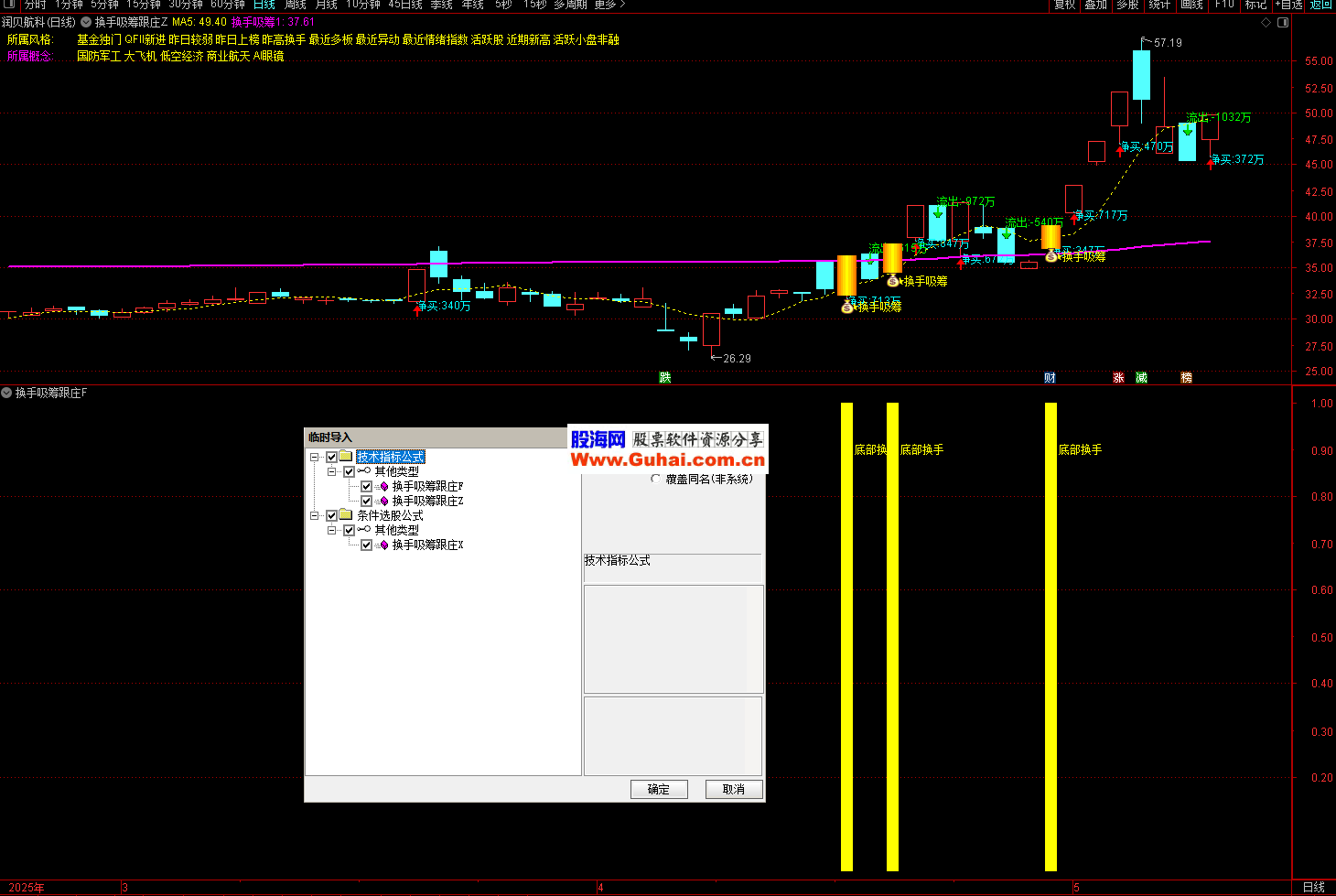
Task: Uncheck the 换手吸筹跟庄Z checkbox
Action: [x=366, y=501]
